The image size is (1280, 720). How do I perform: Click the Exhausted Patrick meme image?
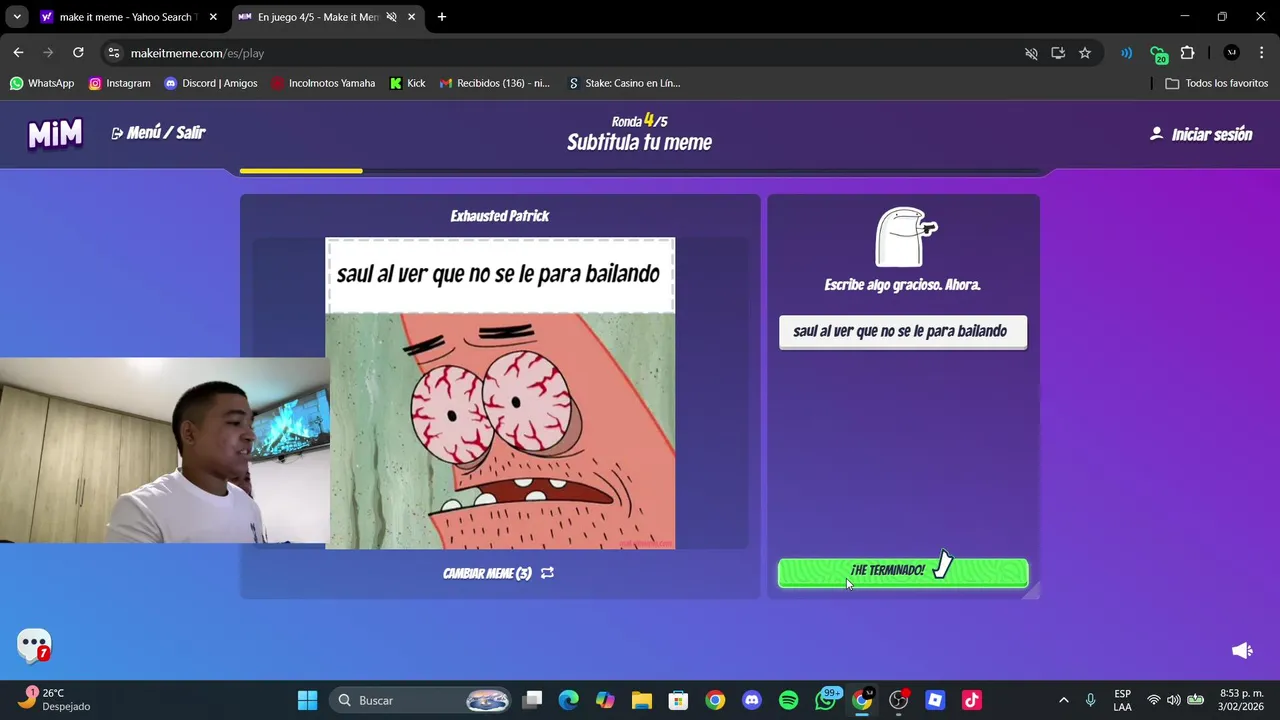(500, 430)
